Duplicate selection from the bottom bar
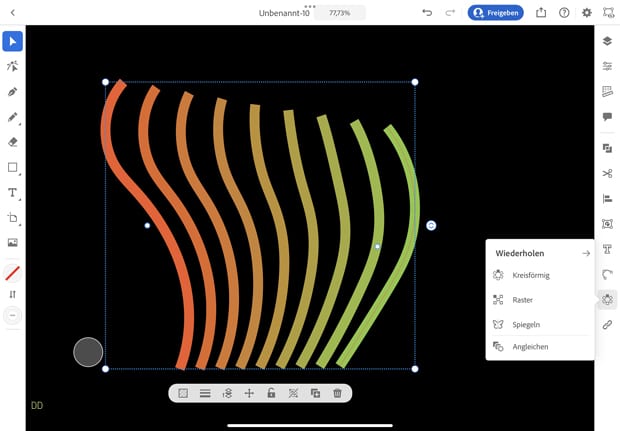 [x=315, y=393]
